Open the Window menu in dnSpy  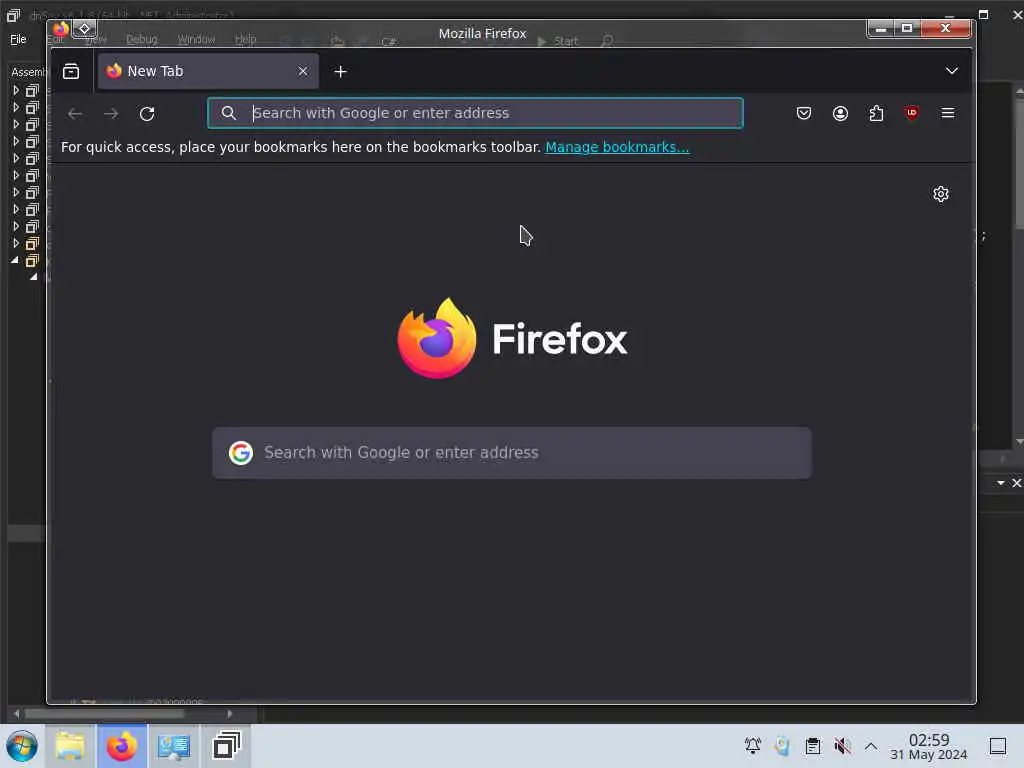(196, 39)
